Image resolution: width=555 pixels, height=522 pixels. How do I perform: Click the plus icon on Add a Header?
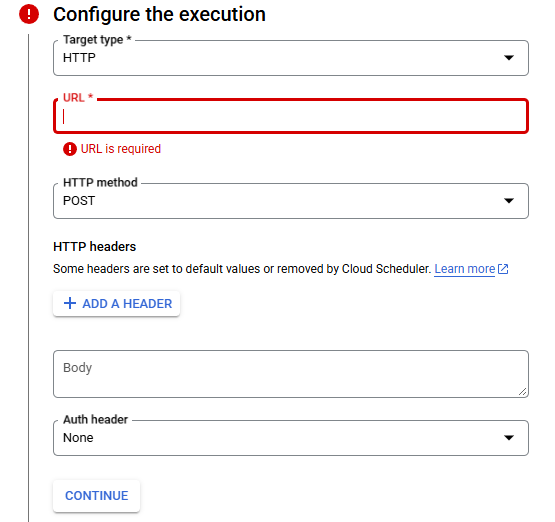[70, 303]
